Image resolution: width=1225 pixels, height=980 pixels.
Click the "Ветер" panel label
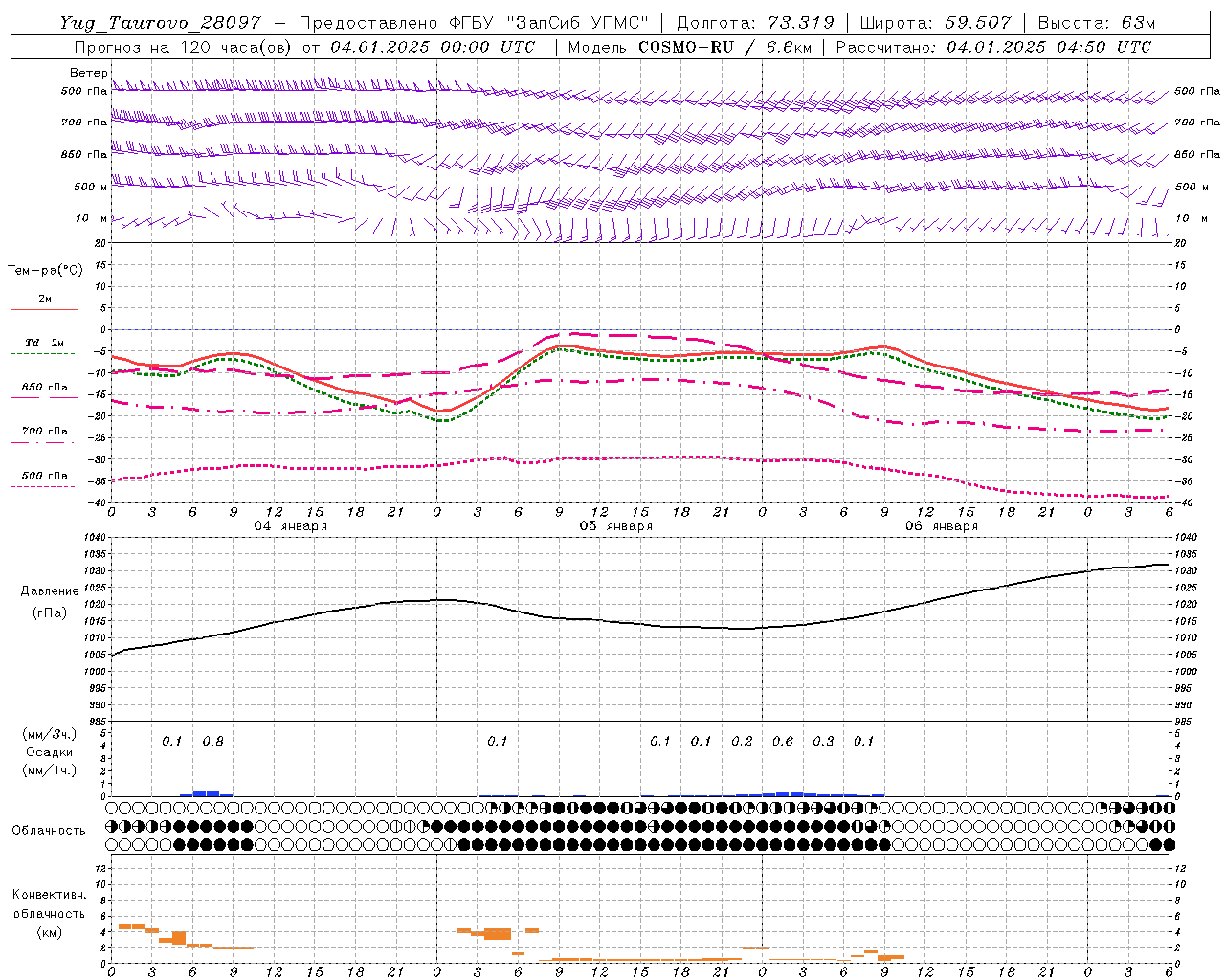[x=89, y=73]
